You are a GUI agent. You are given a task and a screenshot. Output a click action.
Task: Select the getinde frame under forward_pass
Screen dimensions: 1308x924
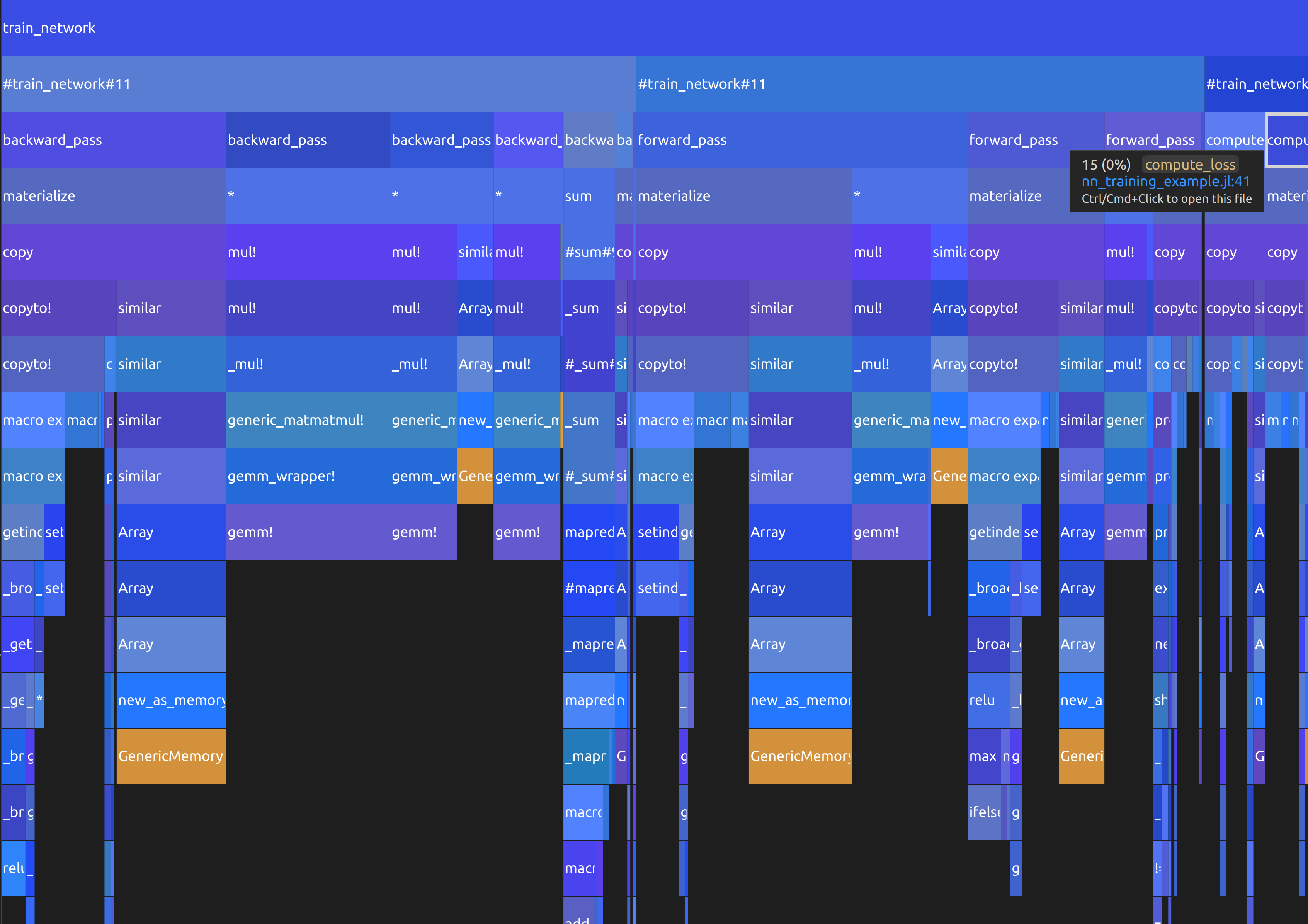pyautogui.click(x=994, y=532)
